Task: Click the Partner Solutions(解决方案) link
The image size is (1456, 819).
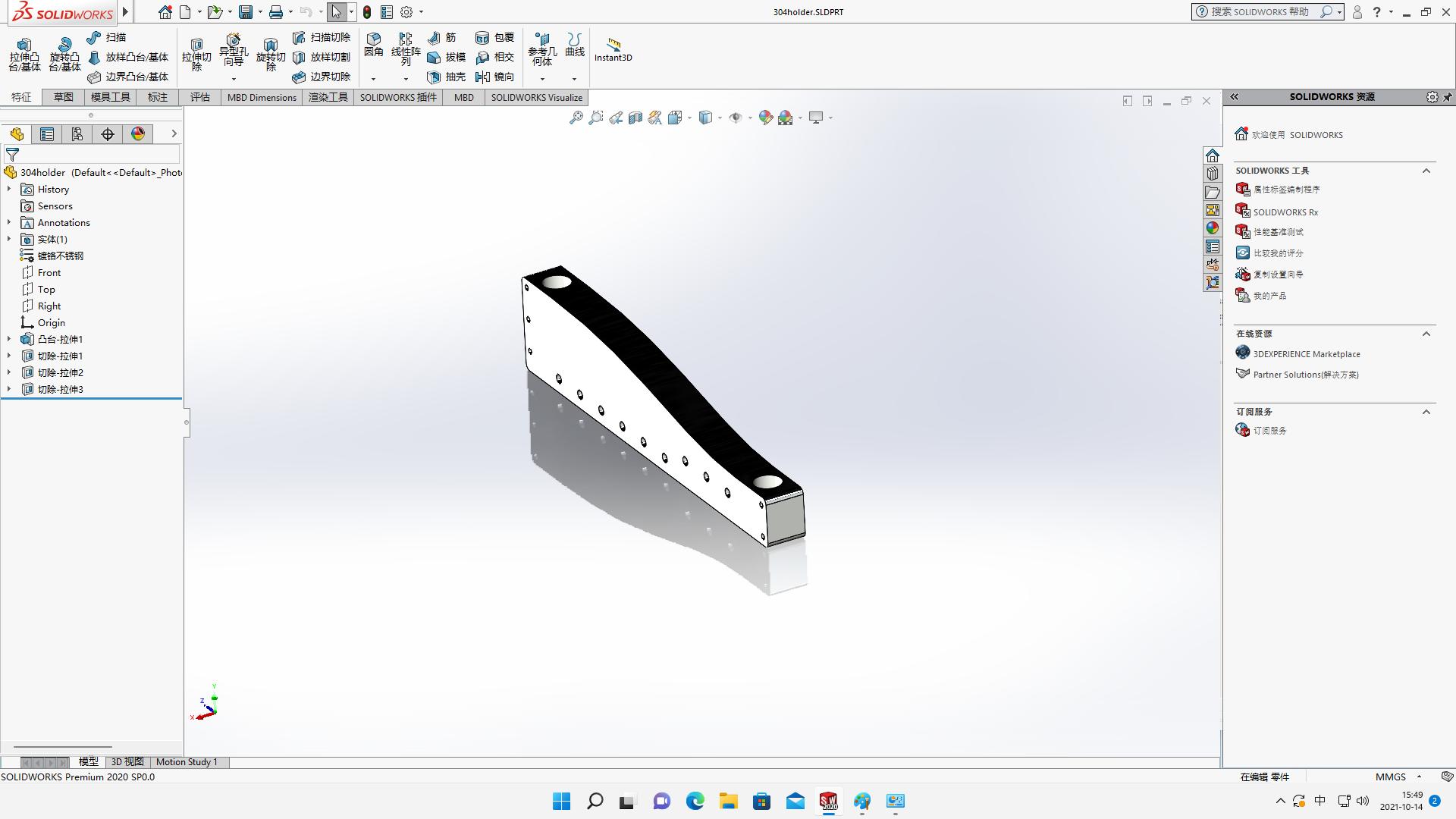Action: 1306,374
